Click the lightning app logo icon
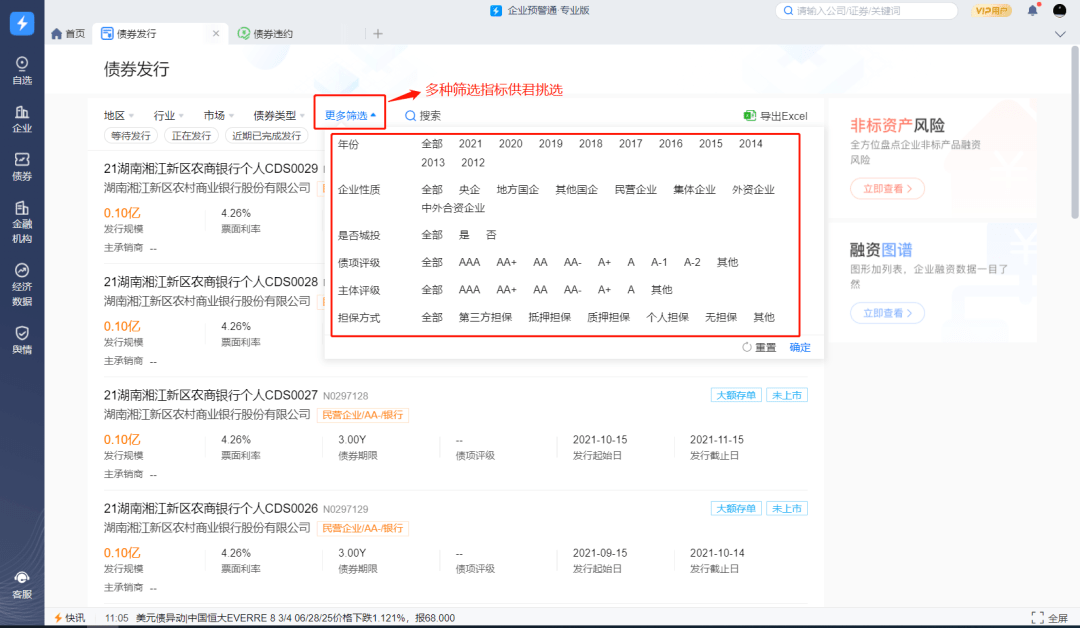This screenshot has height=628, width=1080. click(x=22, y=23)
